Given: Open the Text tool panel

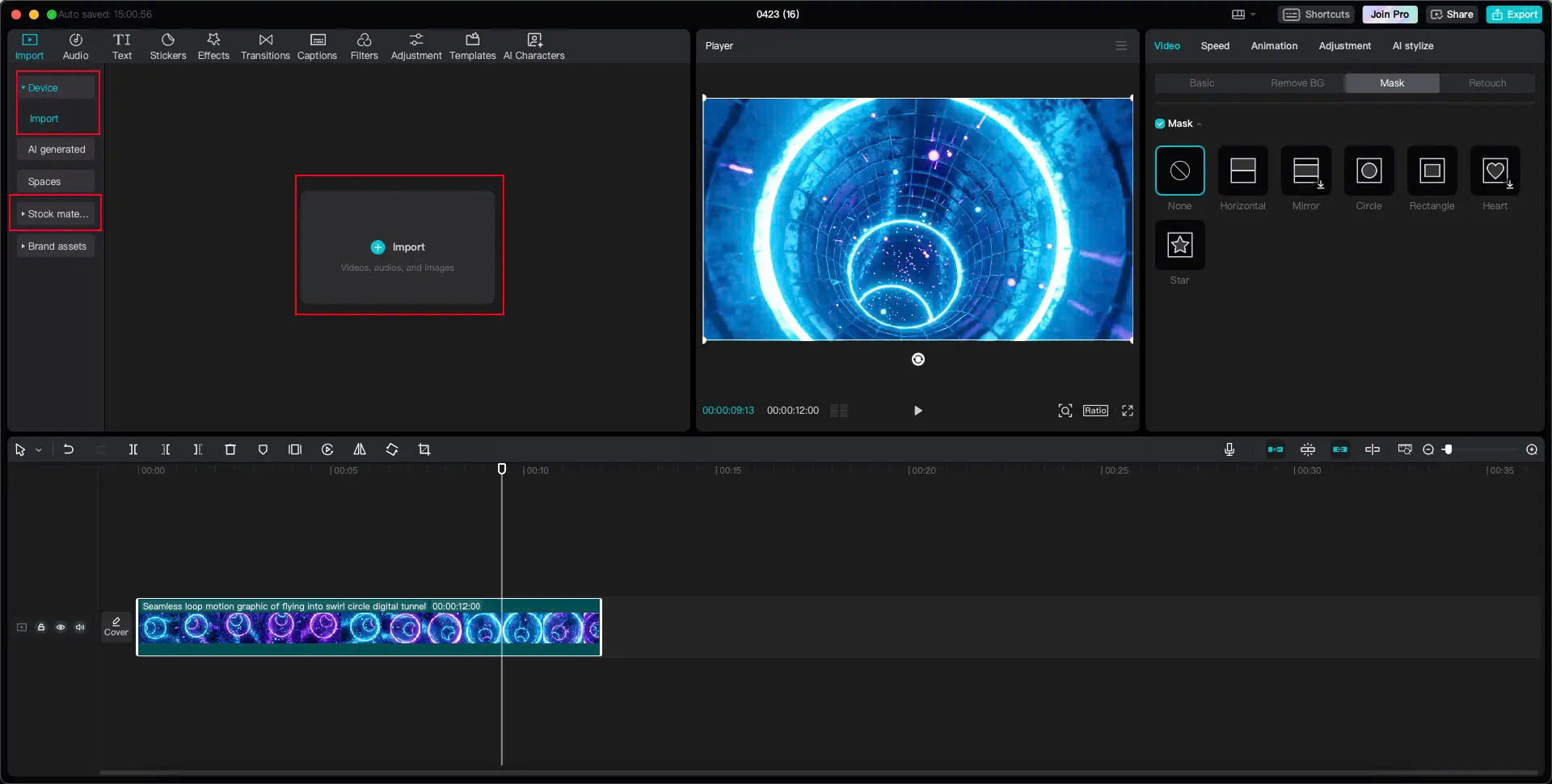Looking at the screenshot, I should point(122,47).
